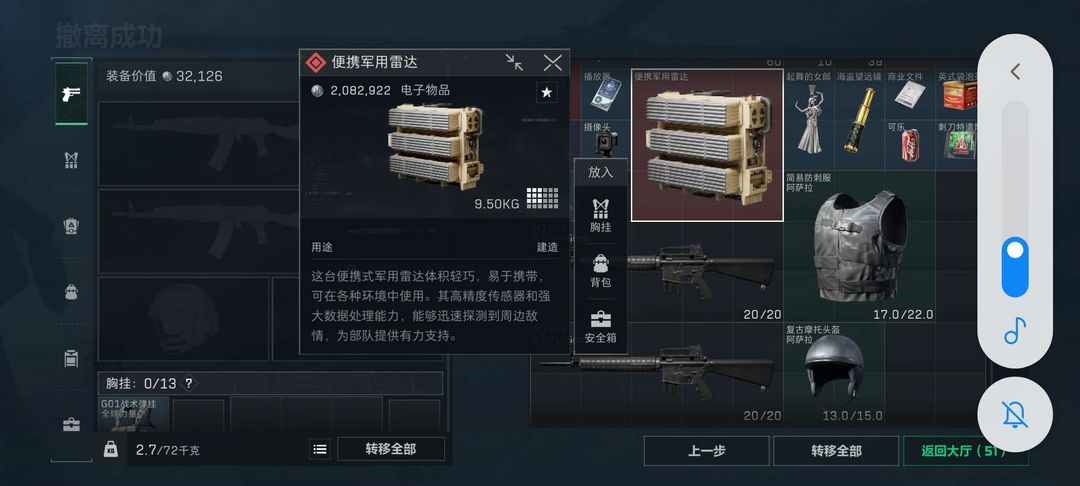1080x486 pixels.
Task: Select the weapons pistol sidebar tab
Action: [72, 94]
